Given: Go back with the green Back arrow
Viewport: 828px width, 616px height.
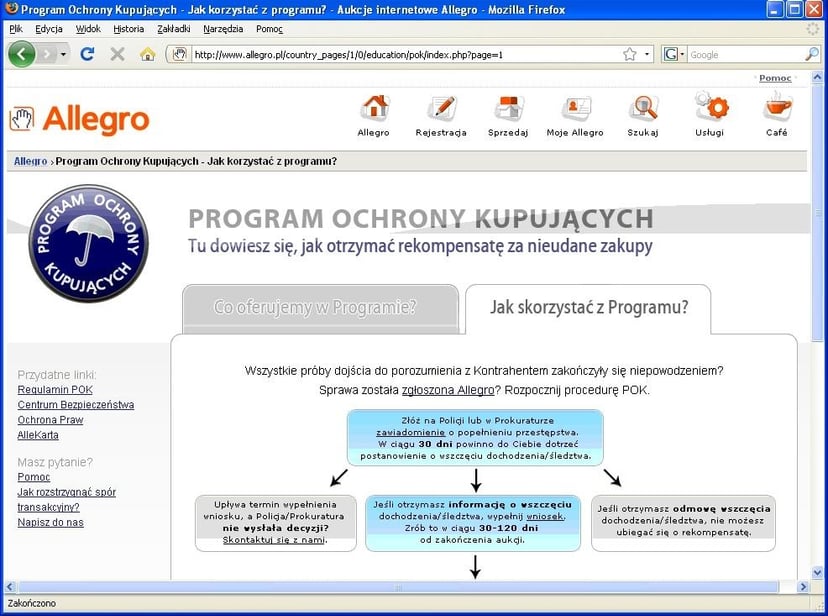Looking at the screenshot, I should (x=22, y=54).
